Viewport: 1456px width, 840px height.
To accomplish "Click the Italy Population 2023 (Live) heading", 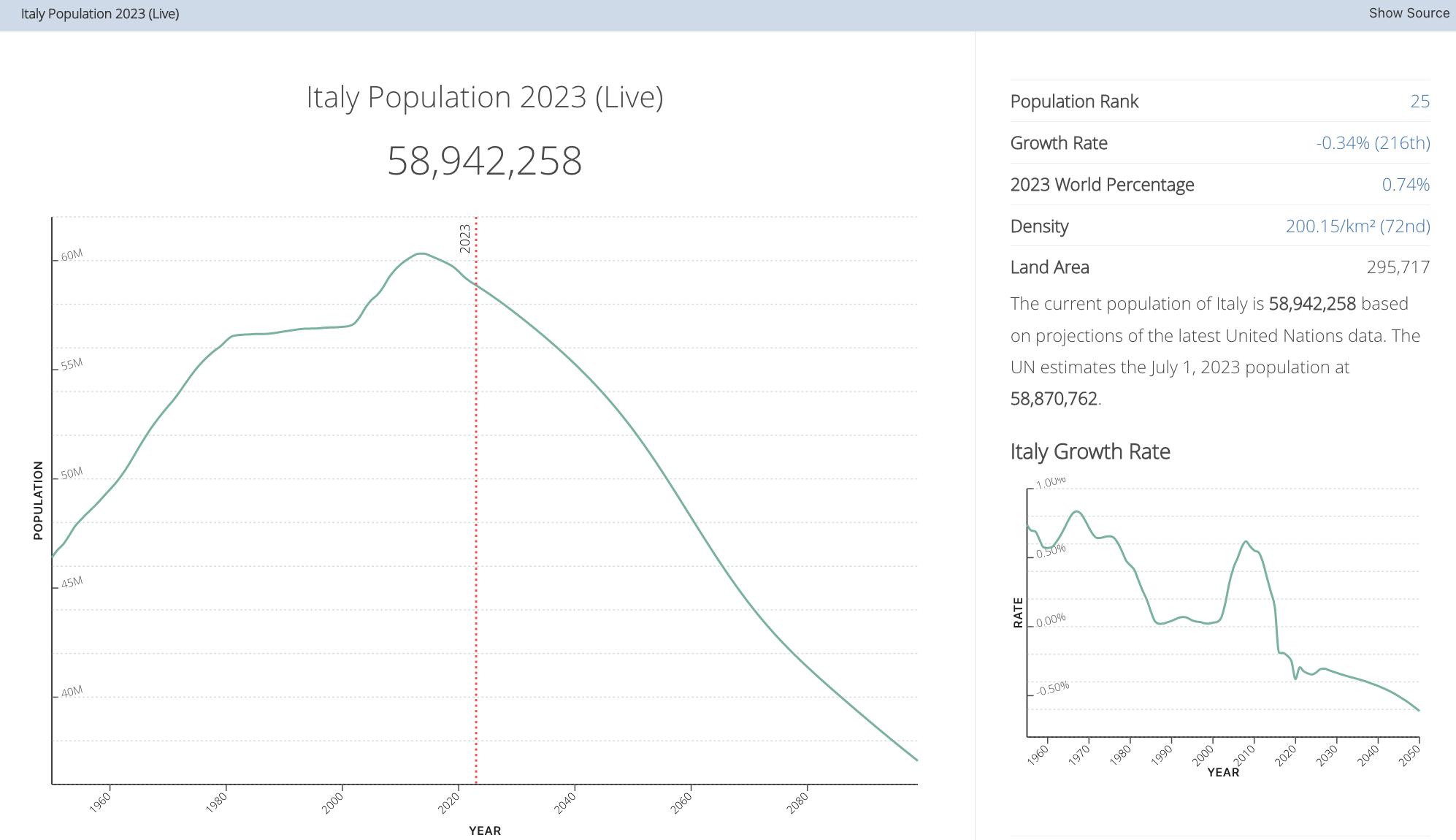I will coord(484,97).
